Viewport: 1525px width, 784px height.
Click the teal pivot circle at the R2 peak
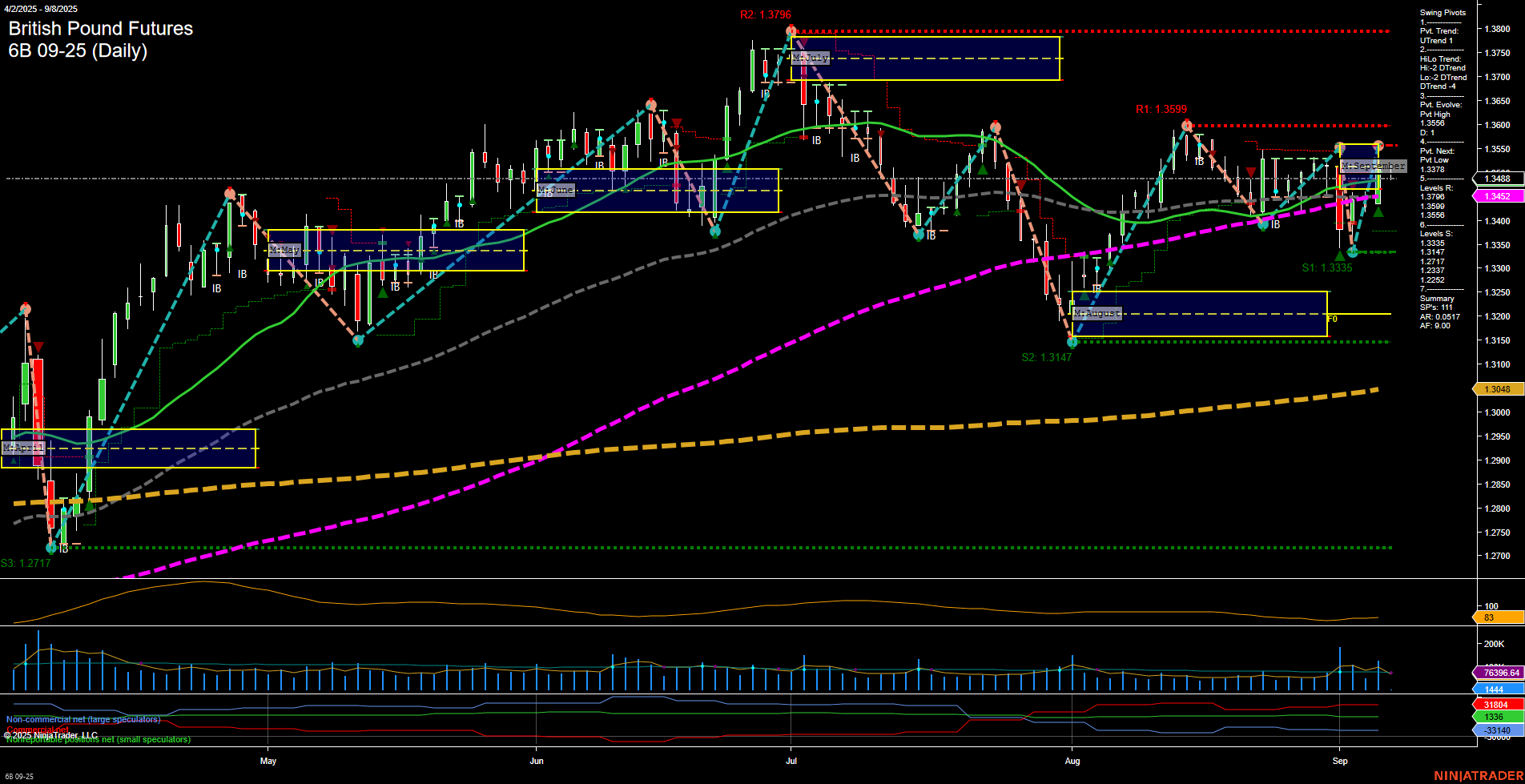point(791,30)
